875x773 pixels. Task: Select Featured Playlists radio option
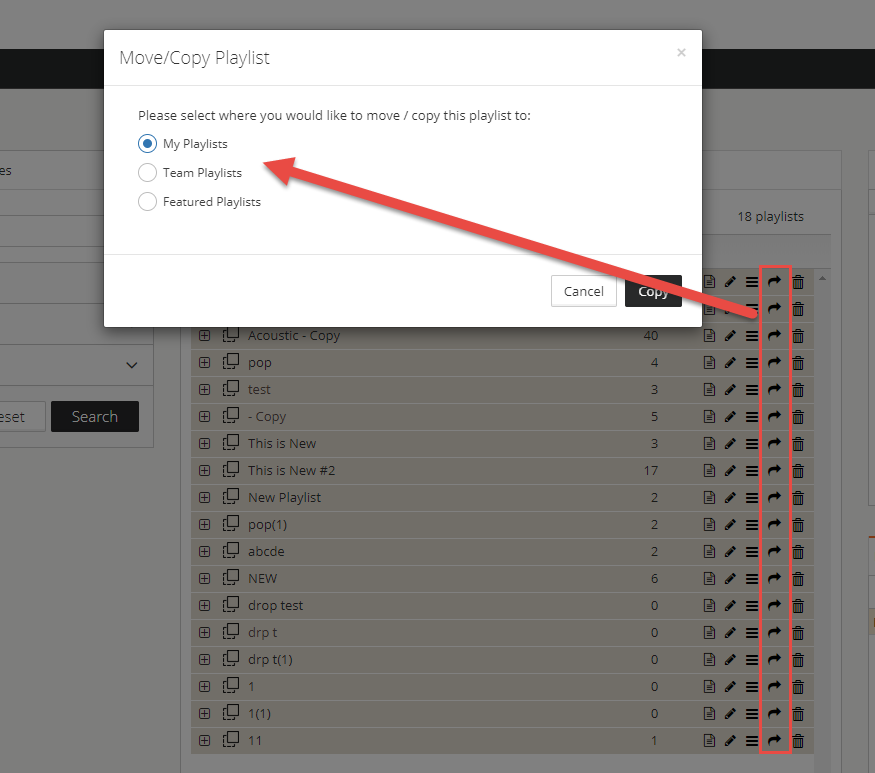tap(147, 201)
